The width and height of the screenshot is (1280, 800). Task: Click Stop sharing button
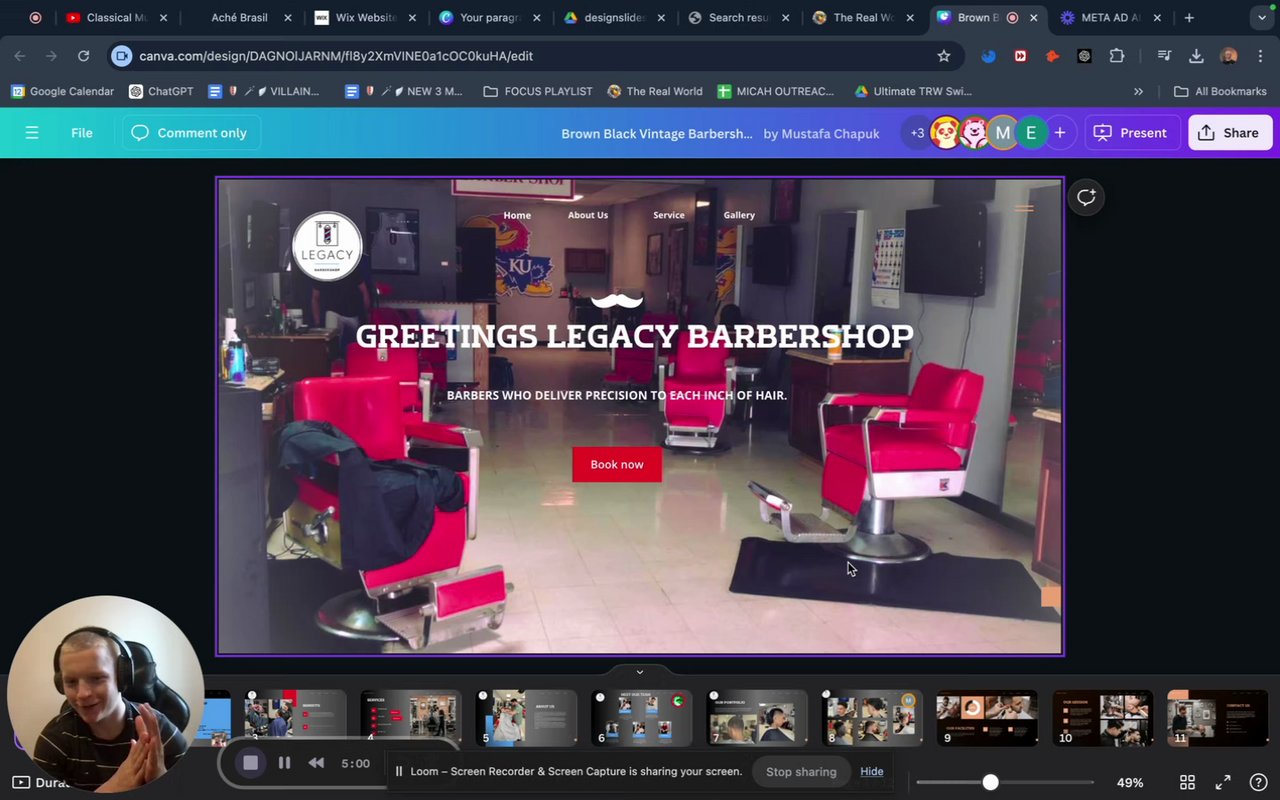(801, 771)
